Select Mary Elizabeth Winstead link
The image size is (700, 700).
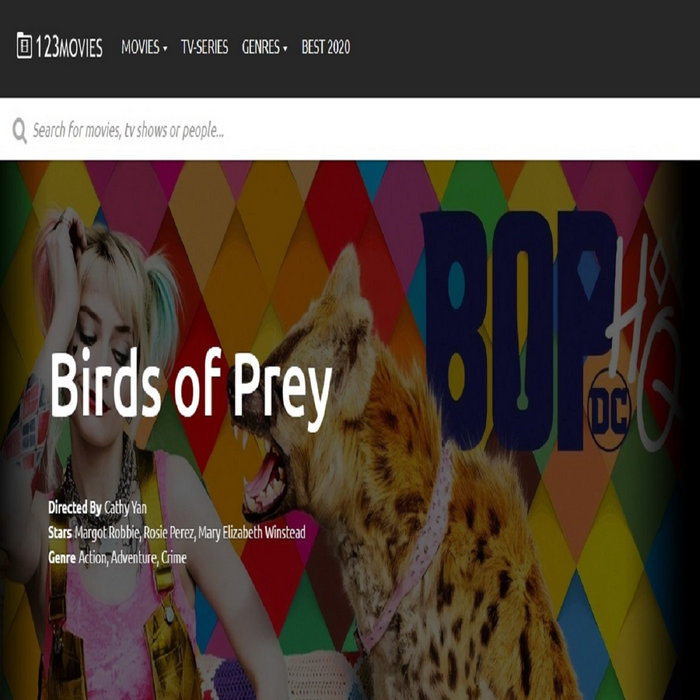tap(252, 533)
